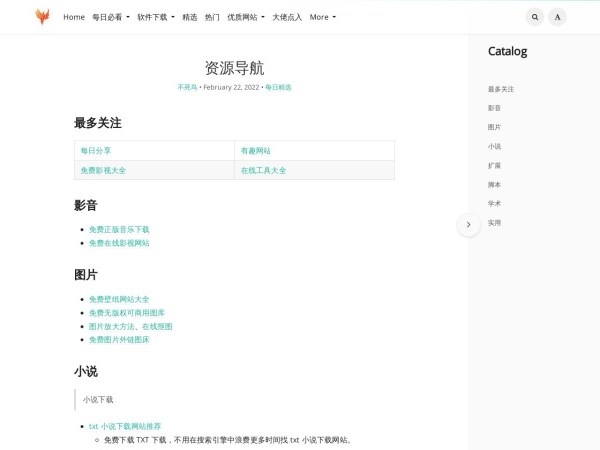Screen dimensions: 600x450
Task: Jump to 小说 in the Catalog
Action: (x=495, y=146)
